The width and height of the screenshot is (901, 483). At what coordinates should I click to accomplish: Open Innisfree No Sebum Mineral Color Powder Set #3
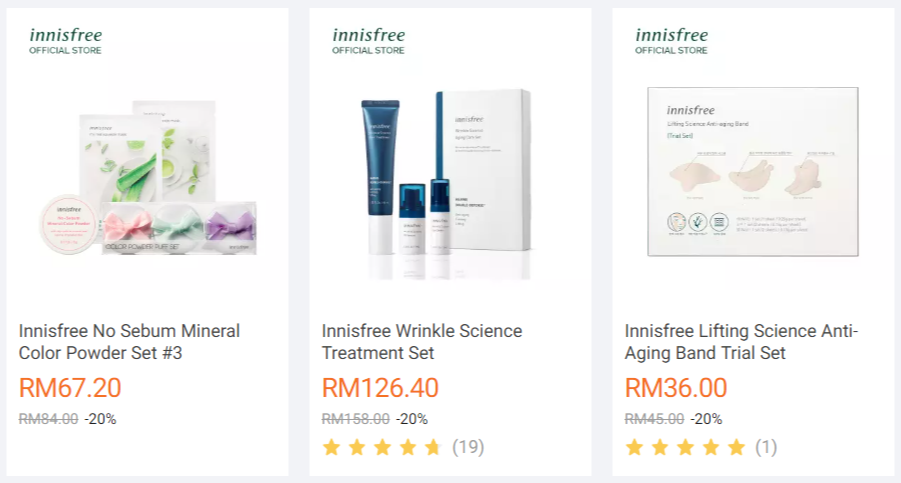pyautogui.click(x=129, y=342)
